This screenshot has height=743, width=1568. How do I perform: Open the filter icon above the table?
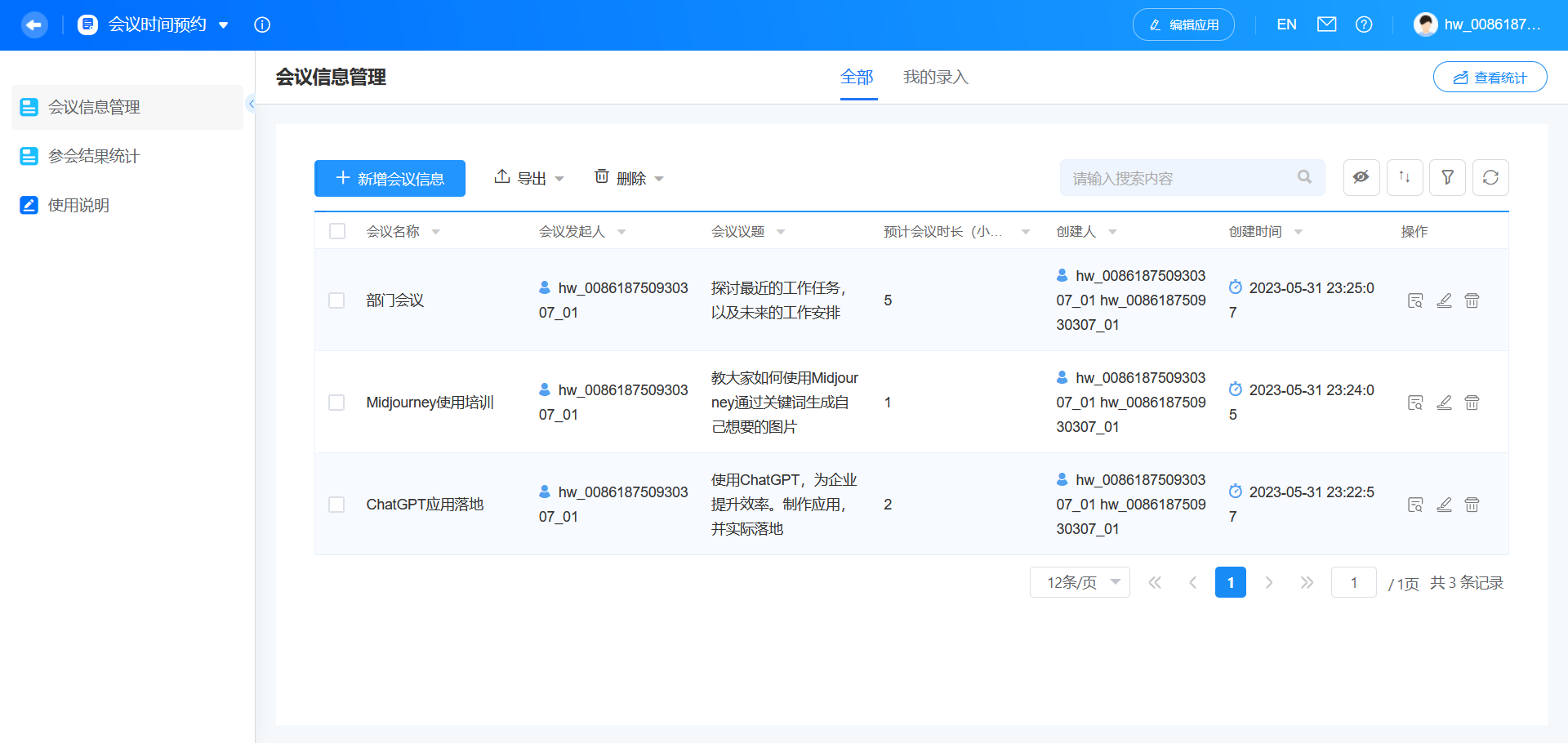click(x=1447, y=177)
